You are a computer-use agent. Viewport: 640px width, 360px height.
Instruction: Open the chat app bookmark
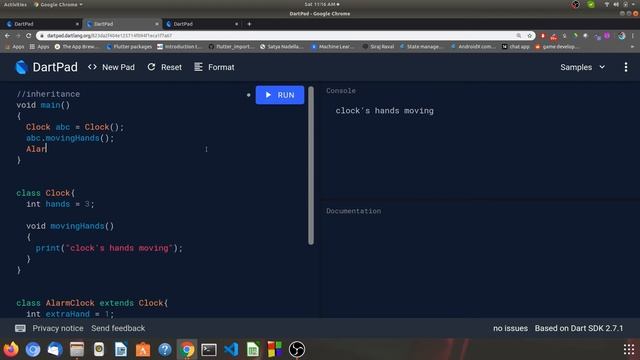[515, 47]
